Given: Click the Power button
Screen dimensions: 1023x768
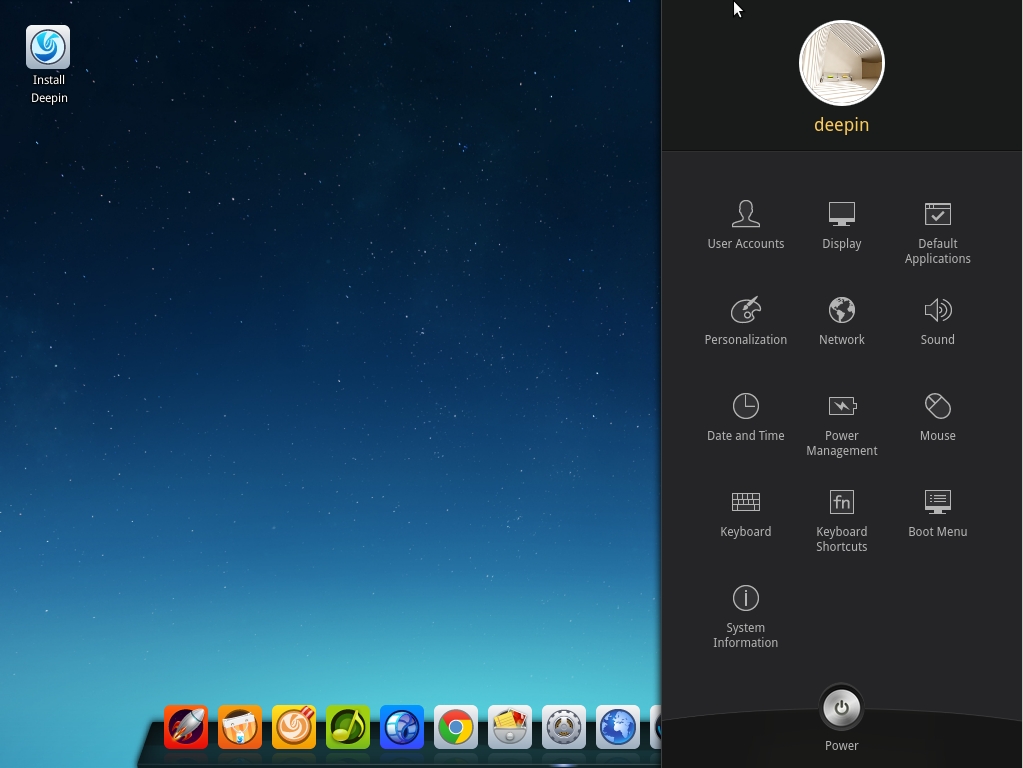Looking at the screenshot, I should coord(842,708).
